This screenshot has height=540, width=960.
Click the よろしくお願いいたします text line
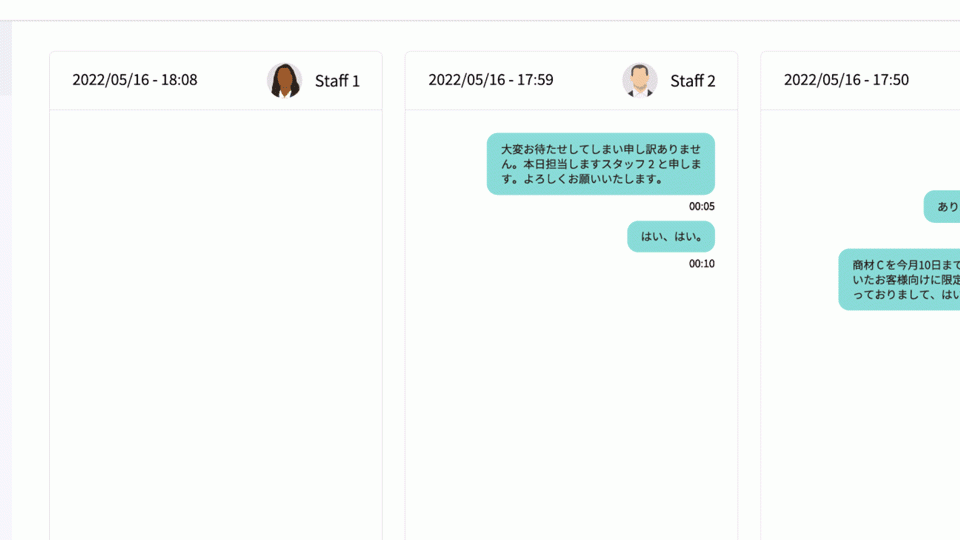click(582, 179)
